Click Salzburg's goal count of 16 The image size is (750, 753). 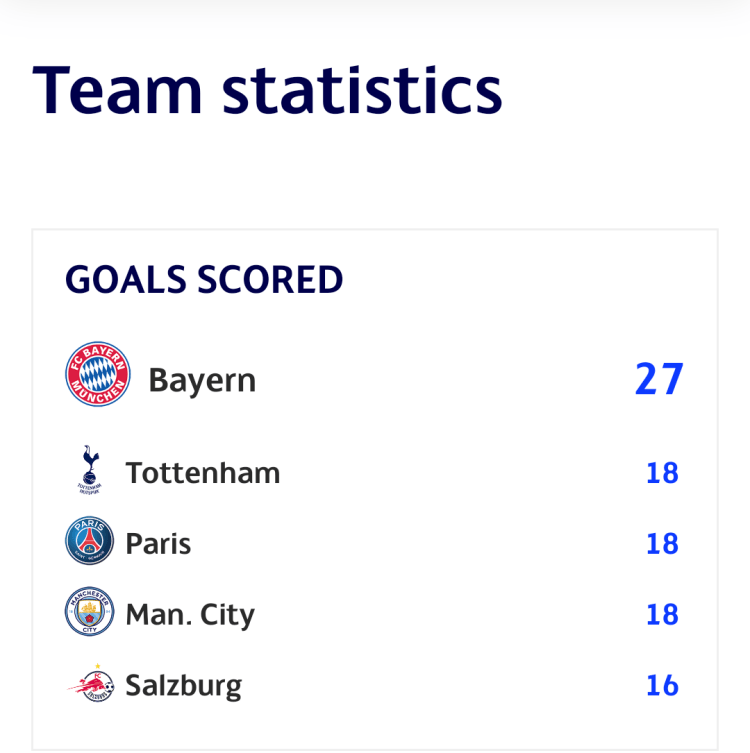(662, 685)
